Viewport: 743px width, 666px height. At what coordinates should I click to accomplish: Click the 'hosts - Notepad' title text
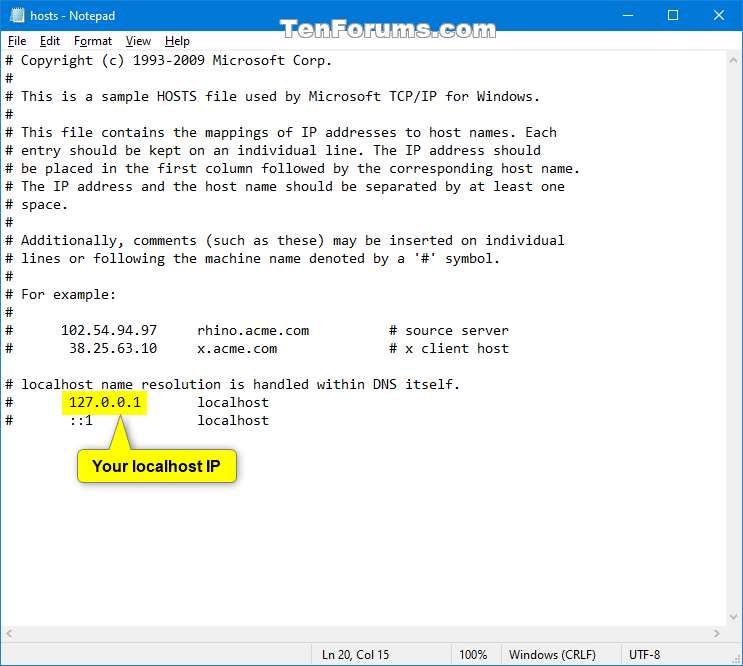(x=72, y=16)
